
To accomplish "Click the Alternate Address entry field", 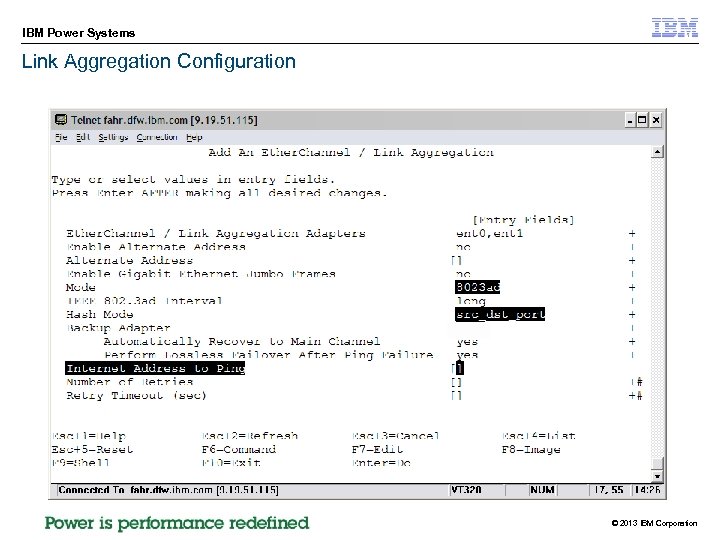I will pyautogui.click(x=456, y=260).
